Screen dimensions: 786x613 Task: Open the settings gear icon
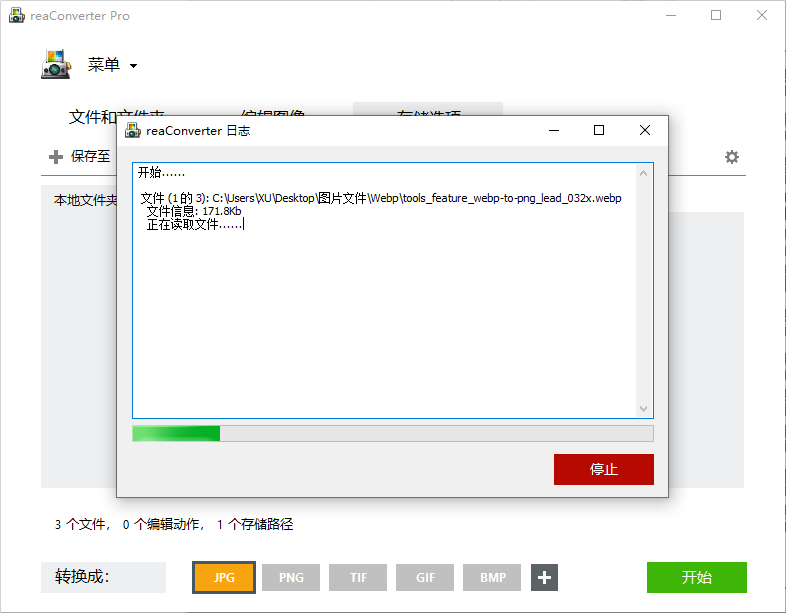coord(732,157)
